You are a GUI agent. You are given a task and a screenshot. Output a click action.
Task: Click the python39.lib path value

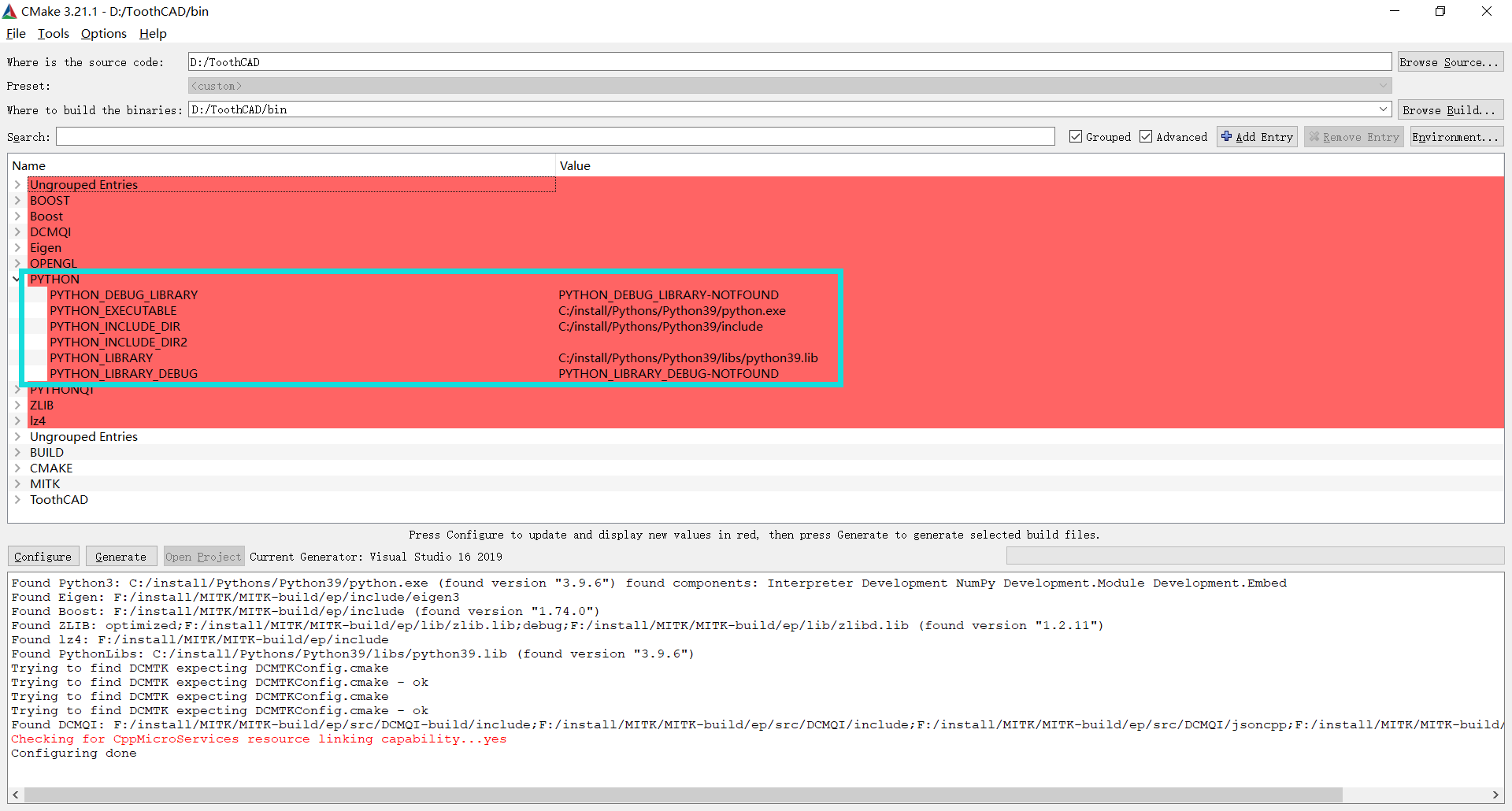click(688, 358)
